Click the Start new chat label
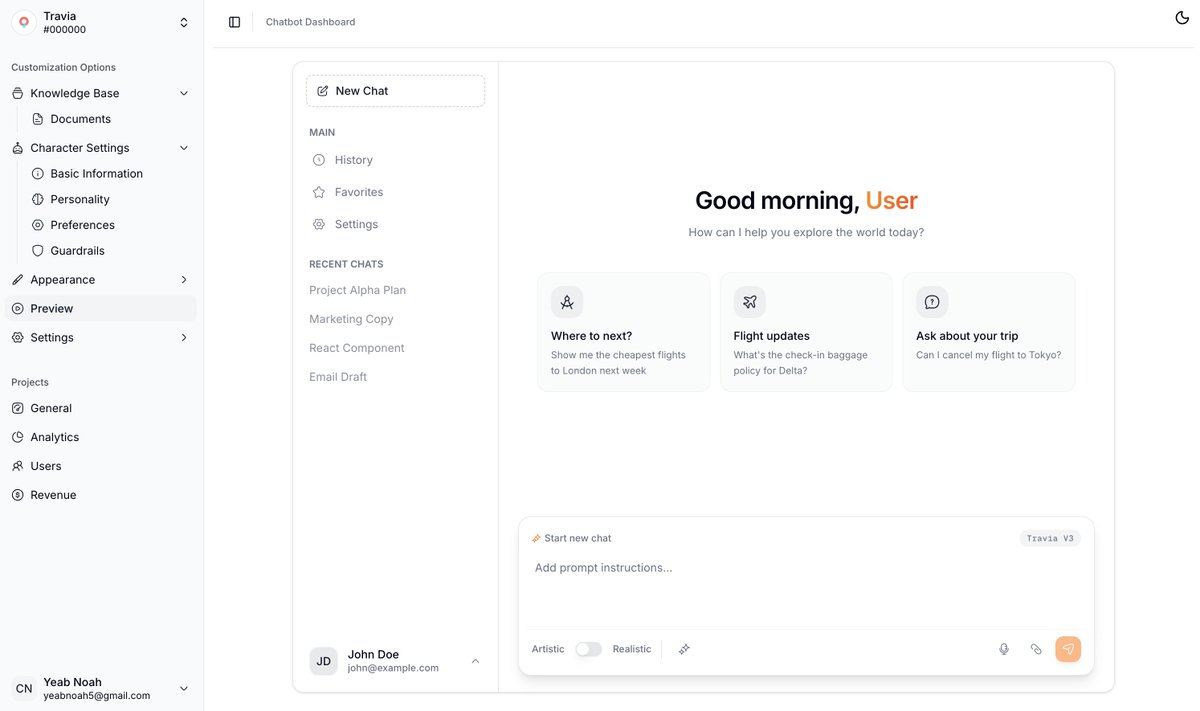The image size is (1200, 711). tap(578, 538)
